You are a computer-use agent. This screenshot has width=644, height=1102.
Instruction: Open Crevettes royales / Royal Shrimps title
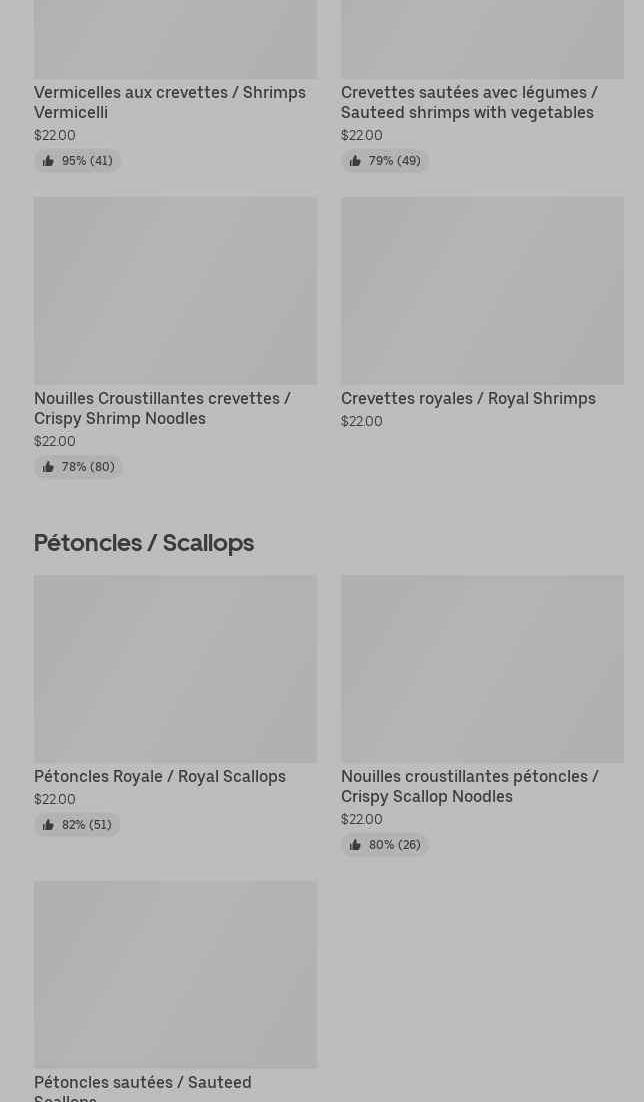coord(468,398)
